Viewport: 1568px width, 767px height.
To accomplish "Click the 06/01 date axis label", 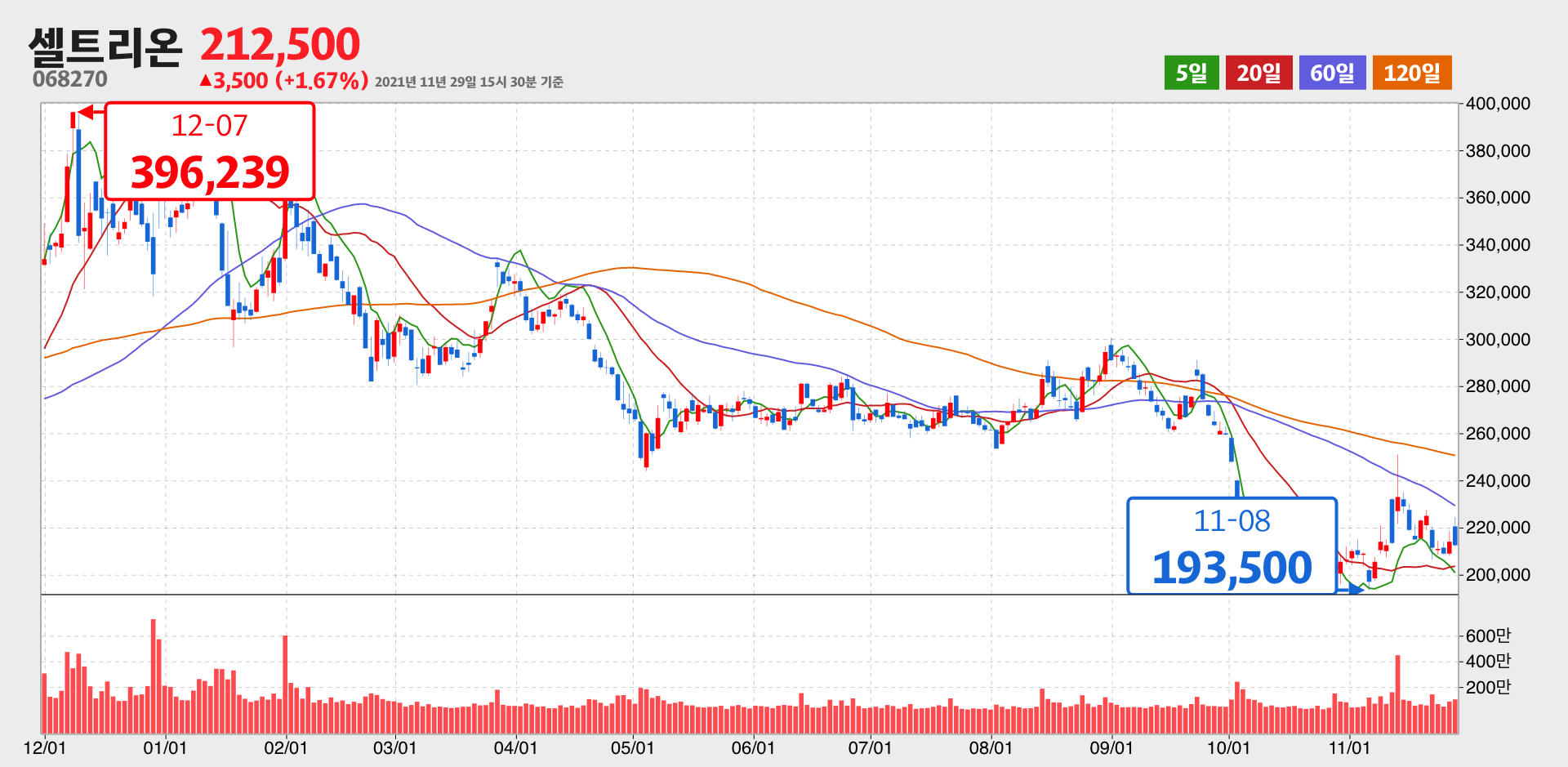I will 753,748.
